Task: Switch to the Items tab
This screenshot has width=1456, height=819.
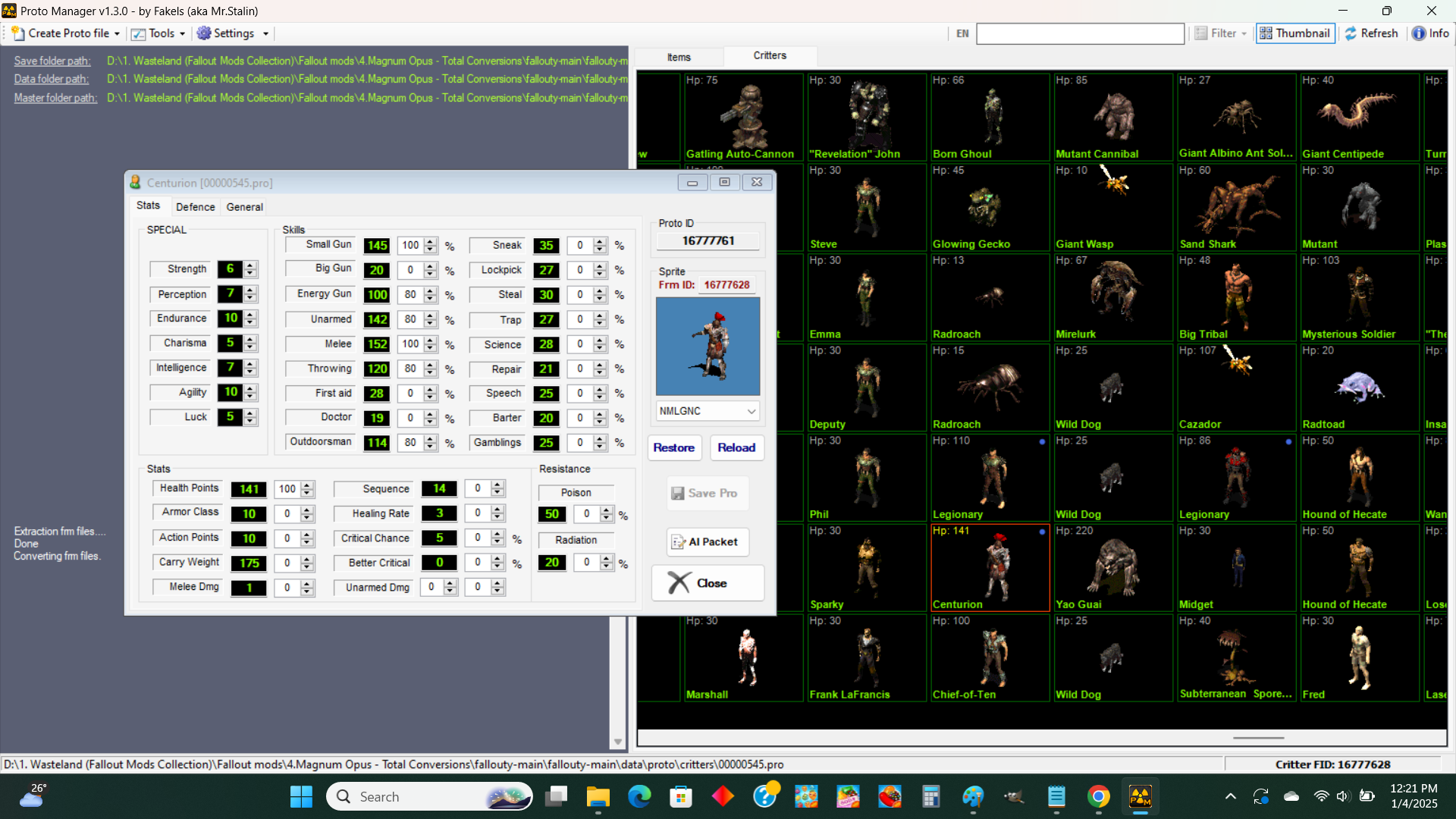Action: [x=679, y=57]
